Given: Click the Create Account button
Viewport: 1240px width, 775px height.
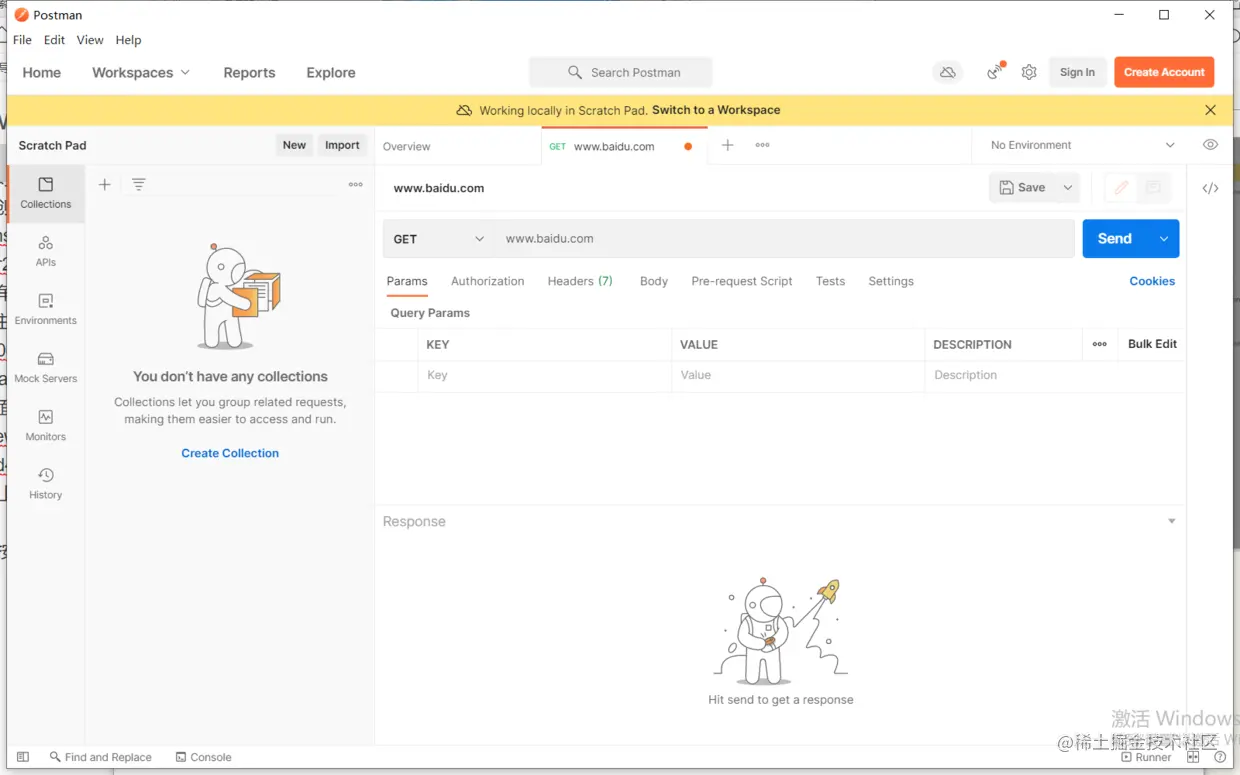Looking at the screenshot, I should click(x=1164, y=72).
